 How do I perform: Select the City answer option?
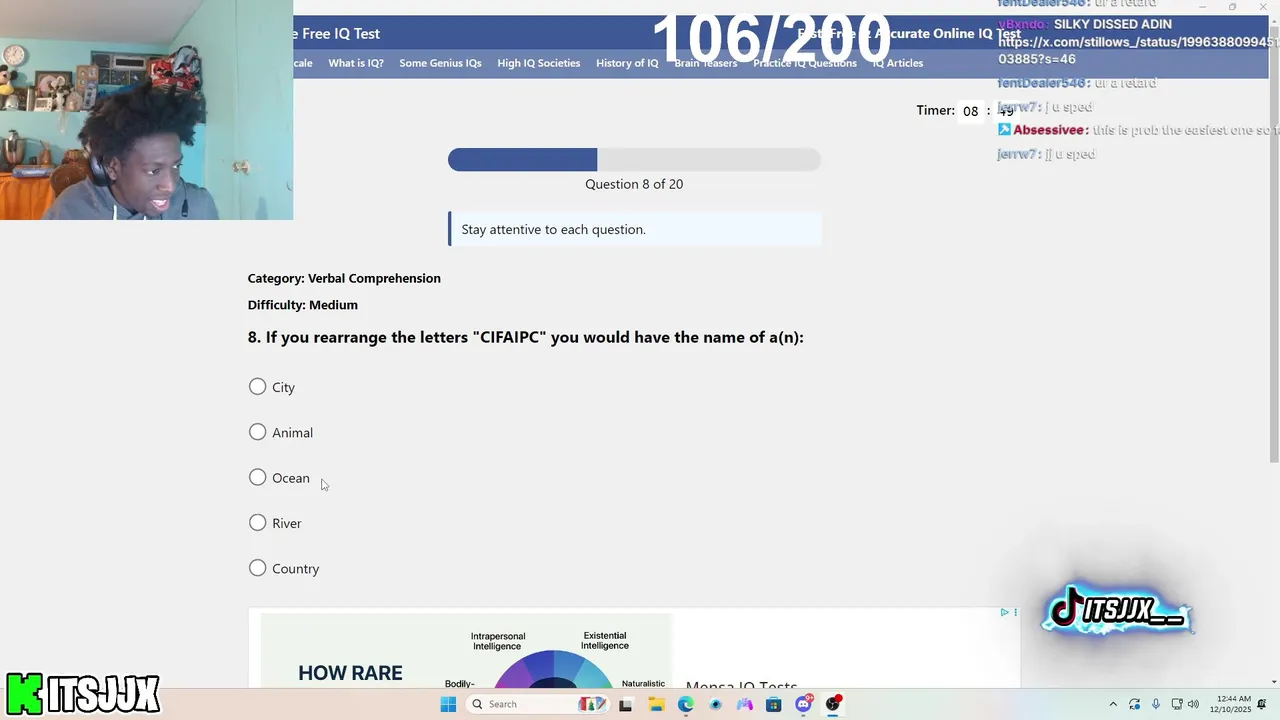click(x=257, y=387)
